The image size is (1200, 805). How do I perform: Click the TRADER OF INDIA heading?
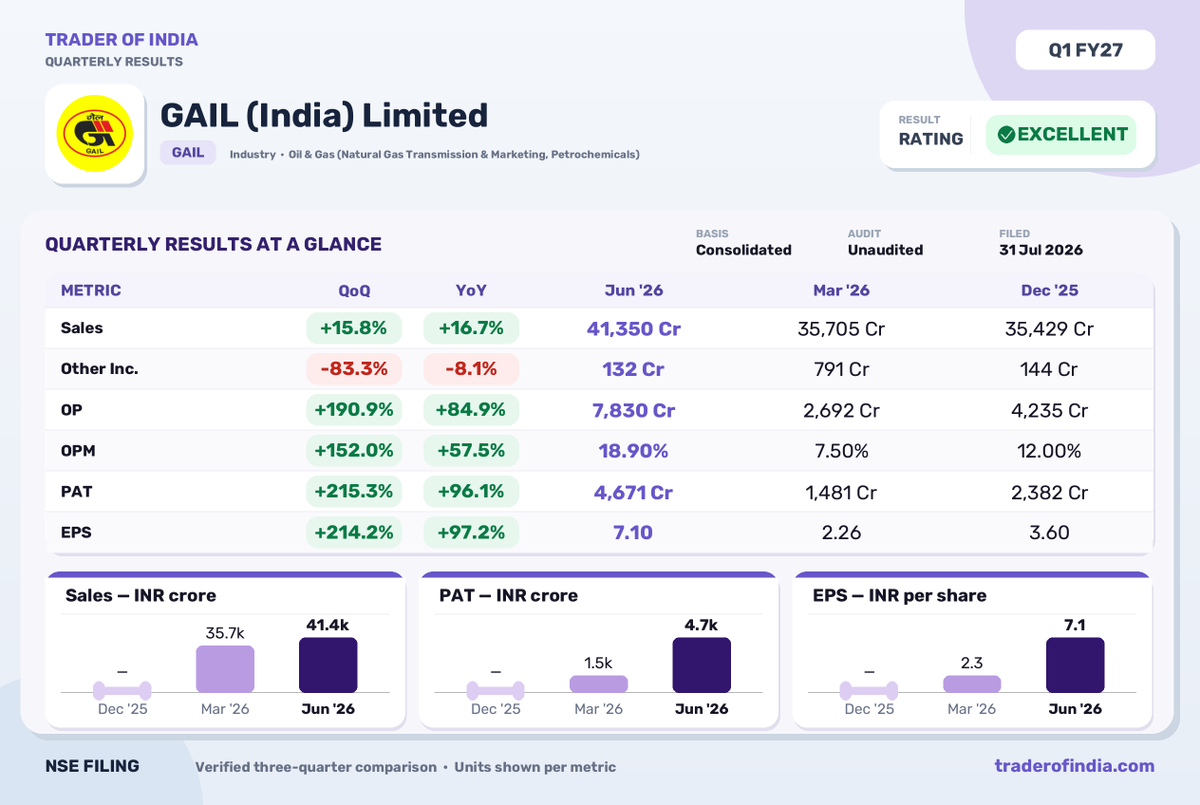121,40
